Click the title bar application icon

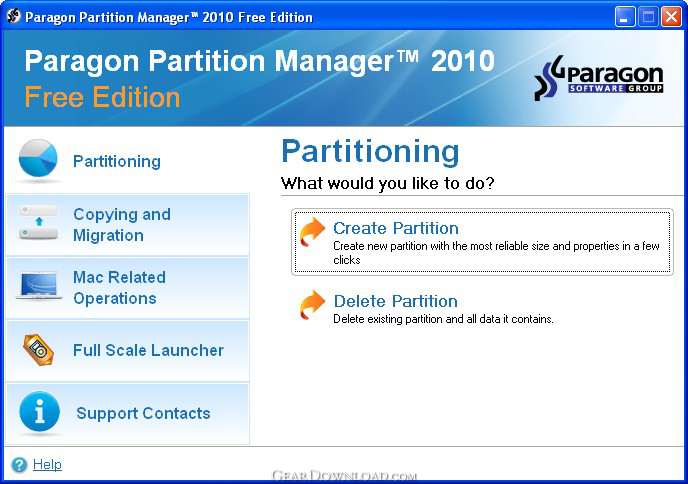[x=14, y=17]
